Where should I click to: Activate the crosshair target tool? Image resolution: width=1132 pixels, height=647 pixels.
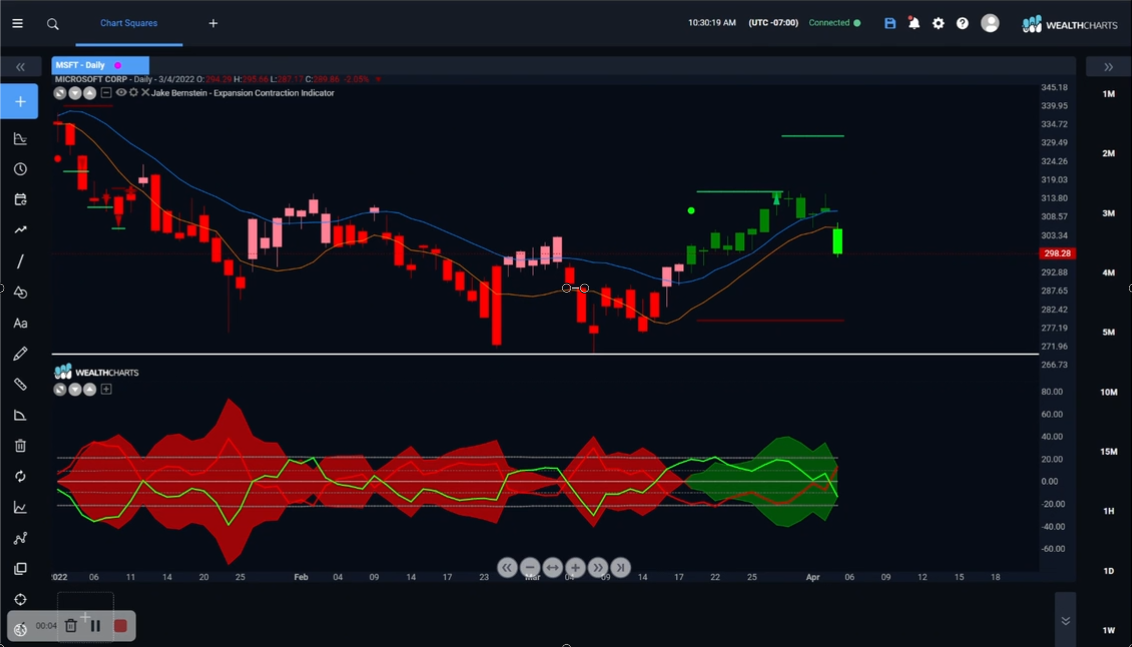coord(20,600)
